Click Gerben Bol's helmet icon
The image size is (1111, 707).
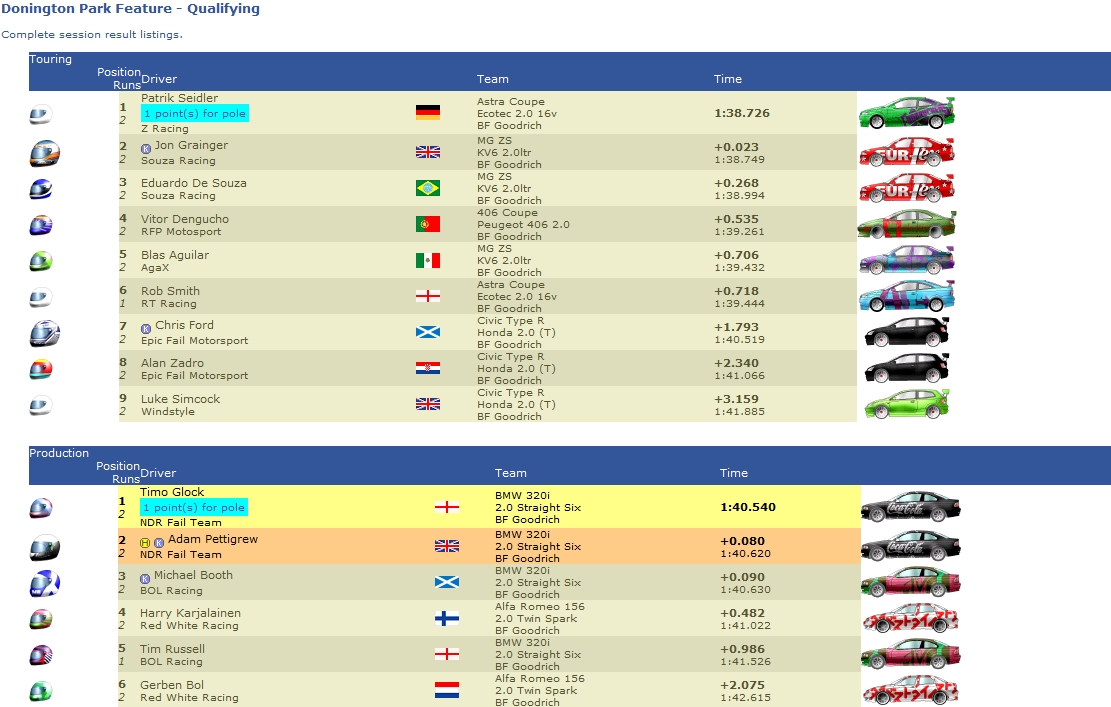point(40,691)
